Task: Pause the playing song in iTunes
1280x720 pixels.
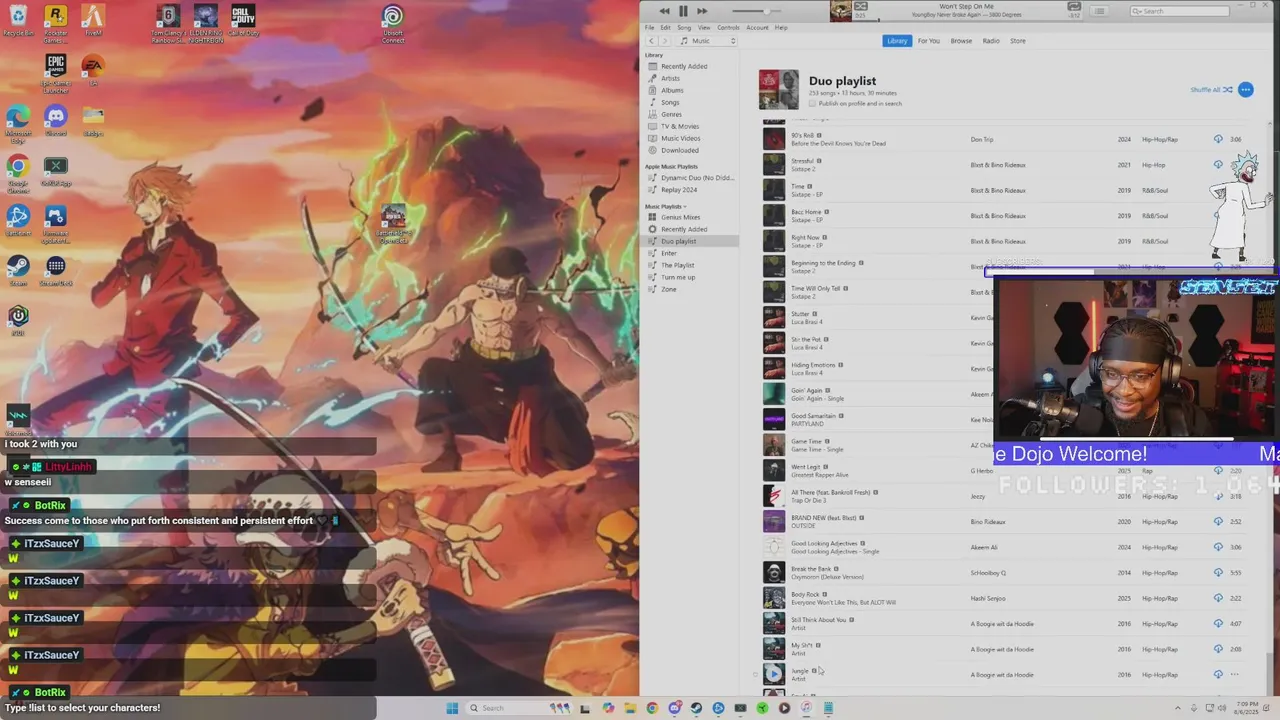Action: coord(683,11)
